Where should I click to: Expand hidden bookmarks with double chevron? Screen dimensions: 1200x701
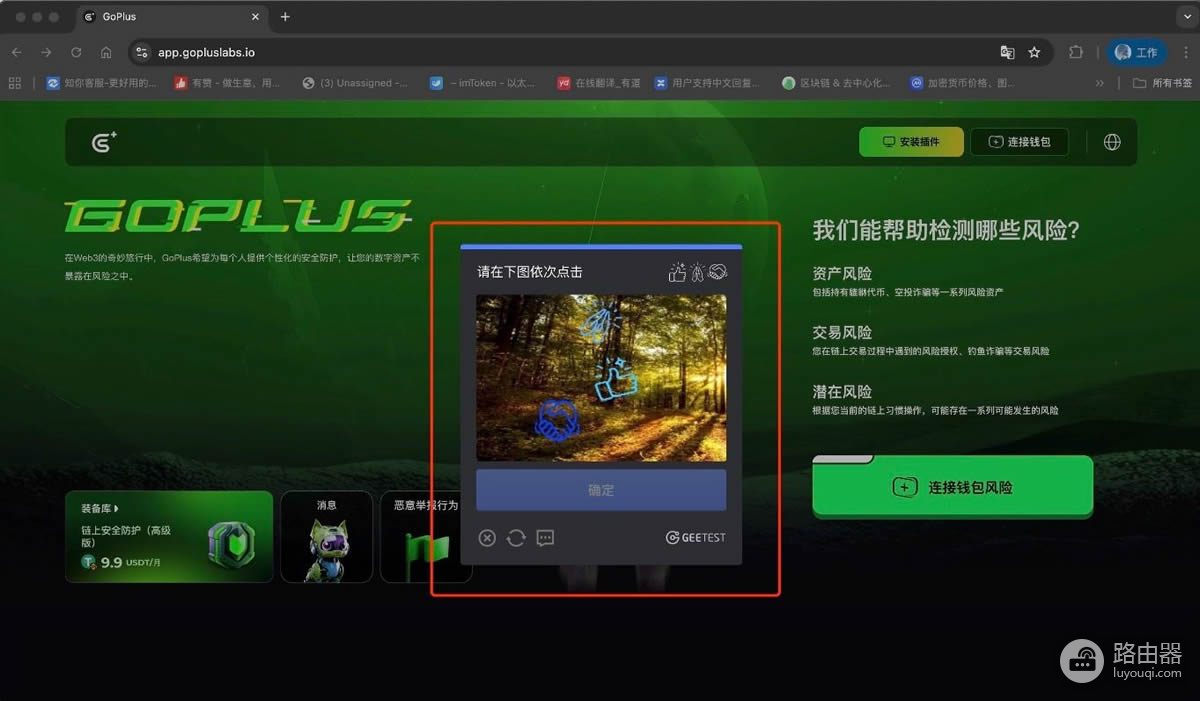1100,83
